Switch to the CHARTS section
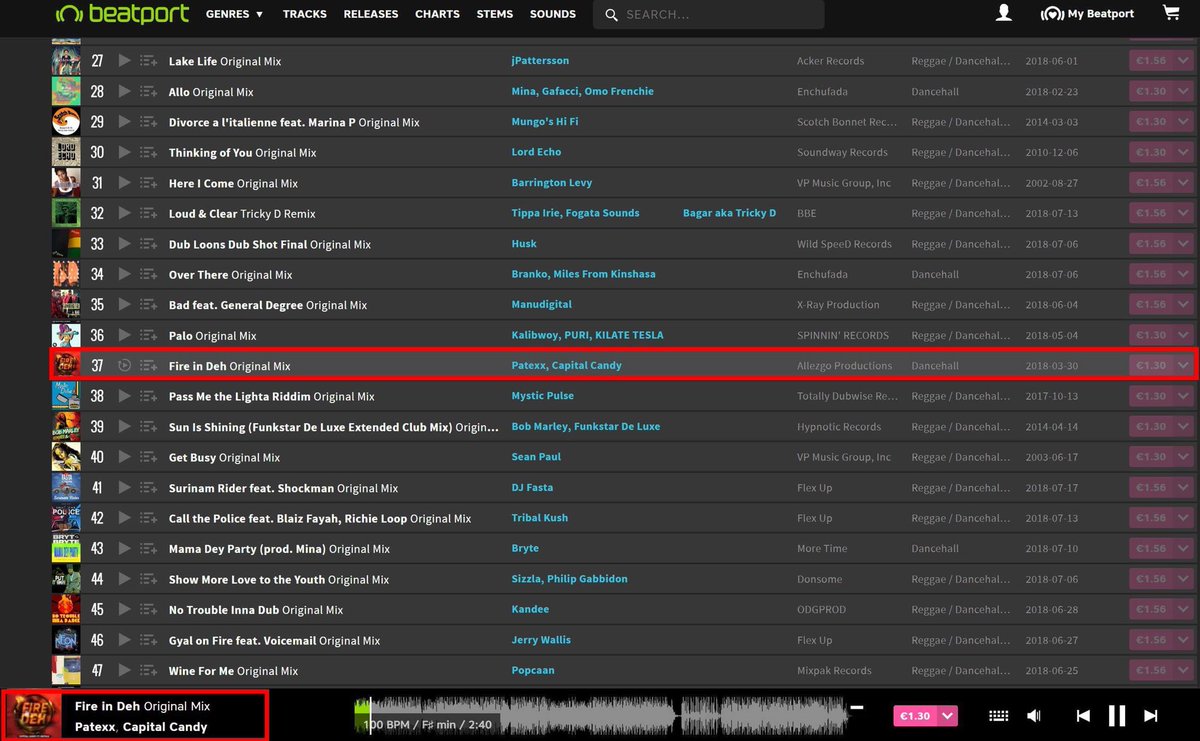The image size is (1200, 741). [437, 14]
